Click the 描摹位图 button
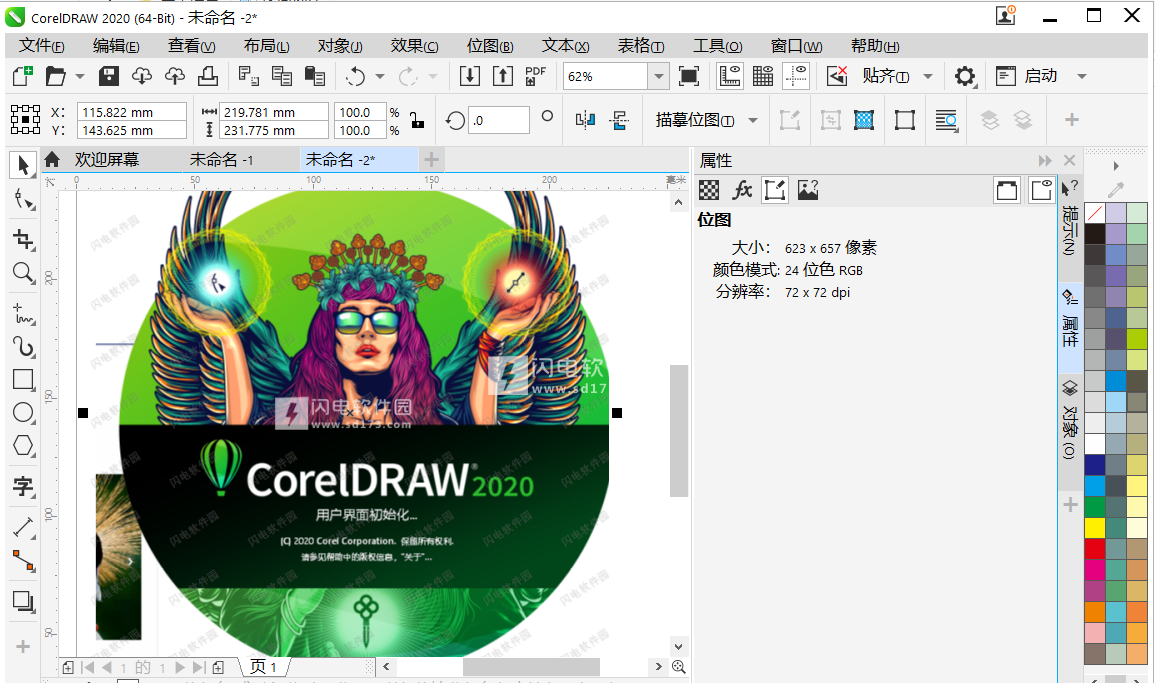 click(695, 120)
